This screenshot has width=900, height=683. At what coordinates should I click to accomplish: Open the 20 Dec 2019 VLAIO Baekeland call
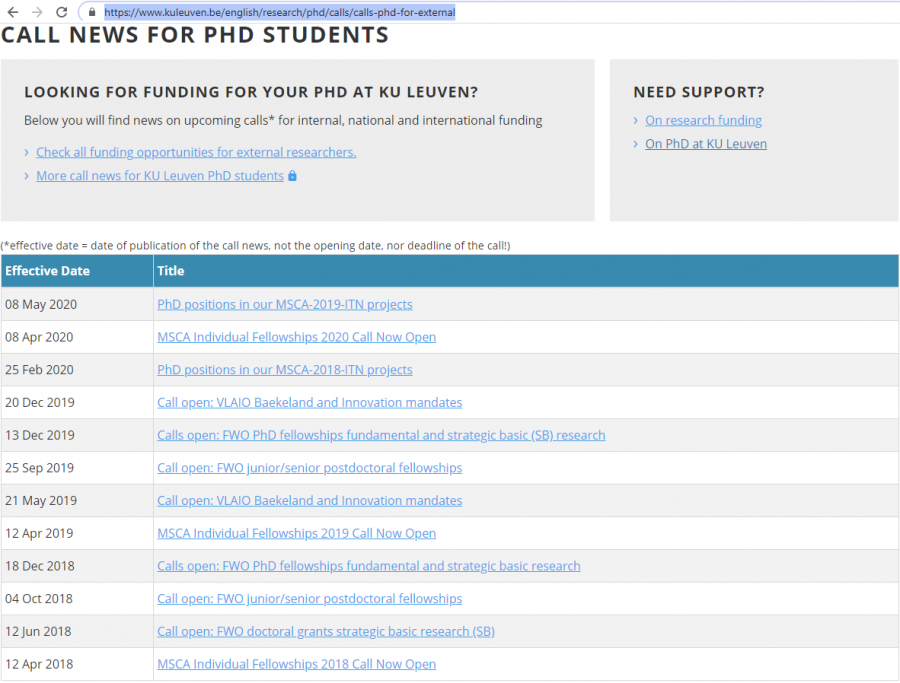click(x=310, y=402)
